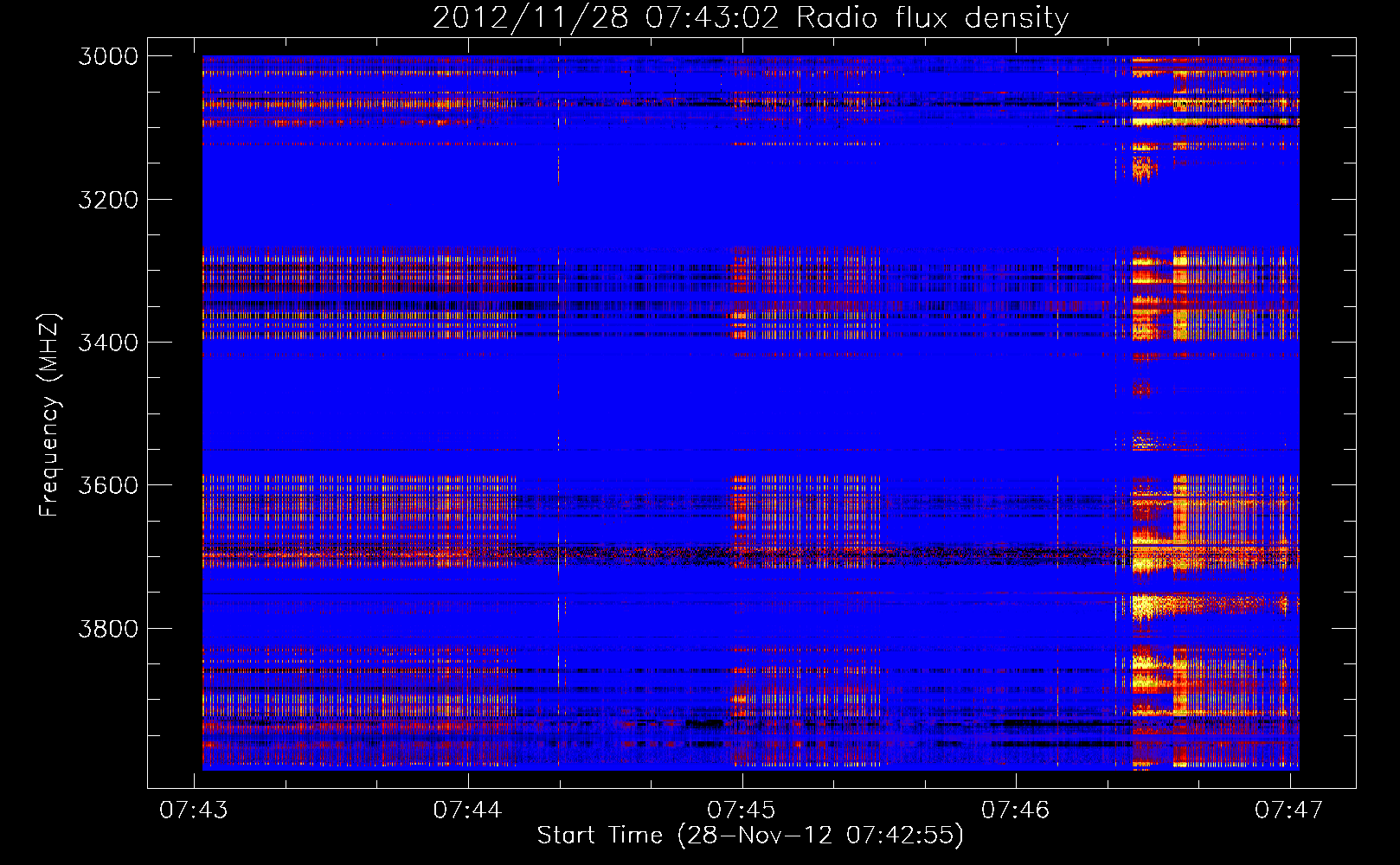The width and height of the screenshot is (1400, 865).
Task: Select the 3800 frequency tick label
Action: (108, 629)
